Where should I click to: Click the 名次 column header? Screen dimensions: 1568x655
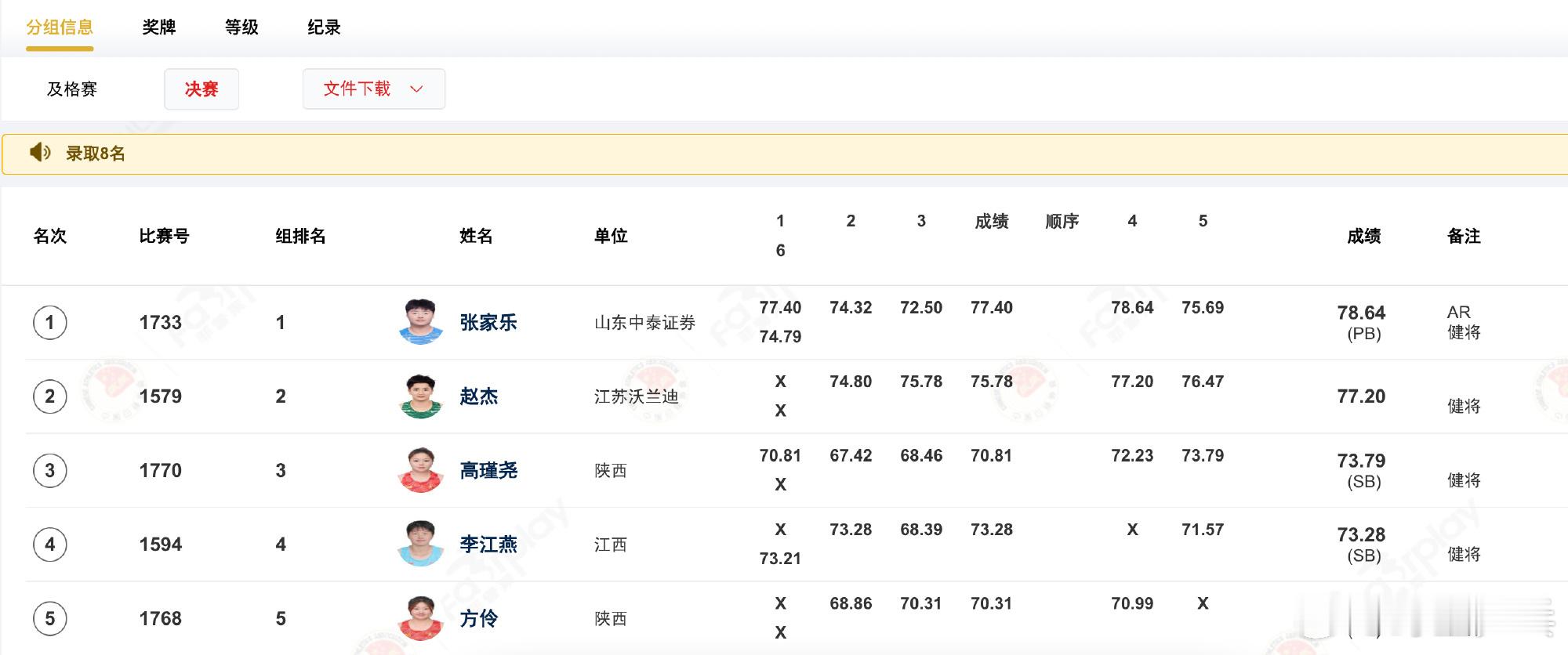point(50,236)
